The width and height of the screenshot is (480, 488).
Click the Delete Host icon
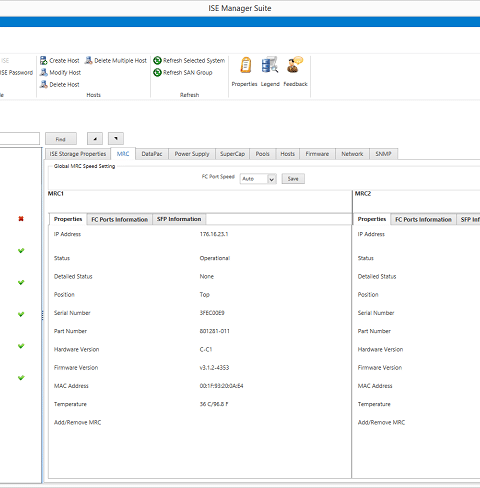[43, 84]
